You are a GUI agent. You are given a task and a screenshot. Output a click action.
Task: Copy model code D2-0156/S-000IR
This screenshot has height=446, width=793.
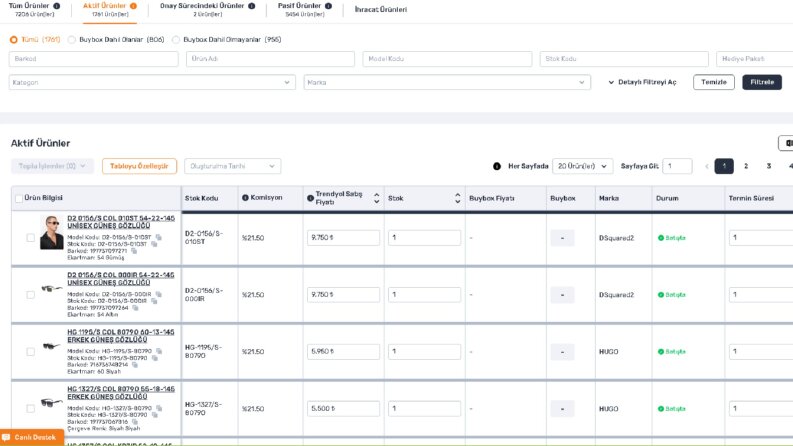[158, 294]
